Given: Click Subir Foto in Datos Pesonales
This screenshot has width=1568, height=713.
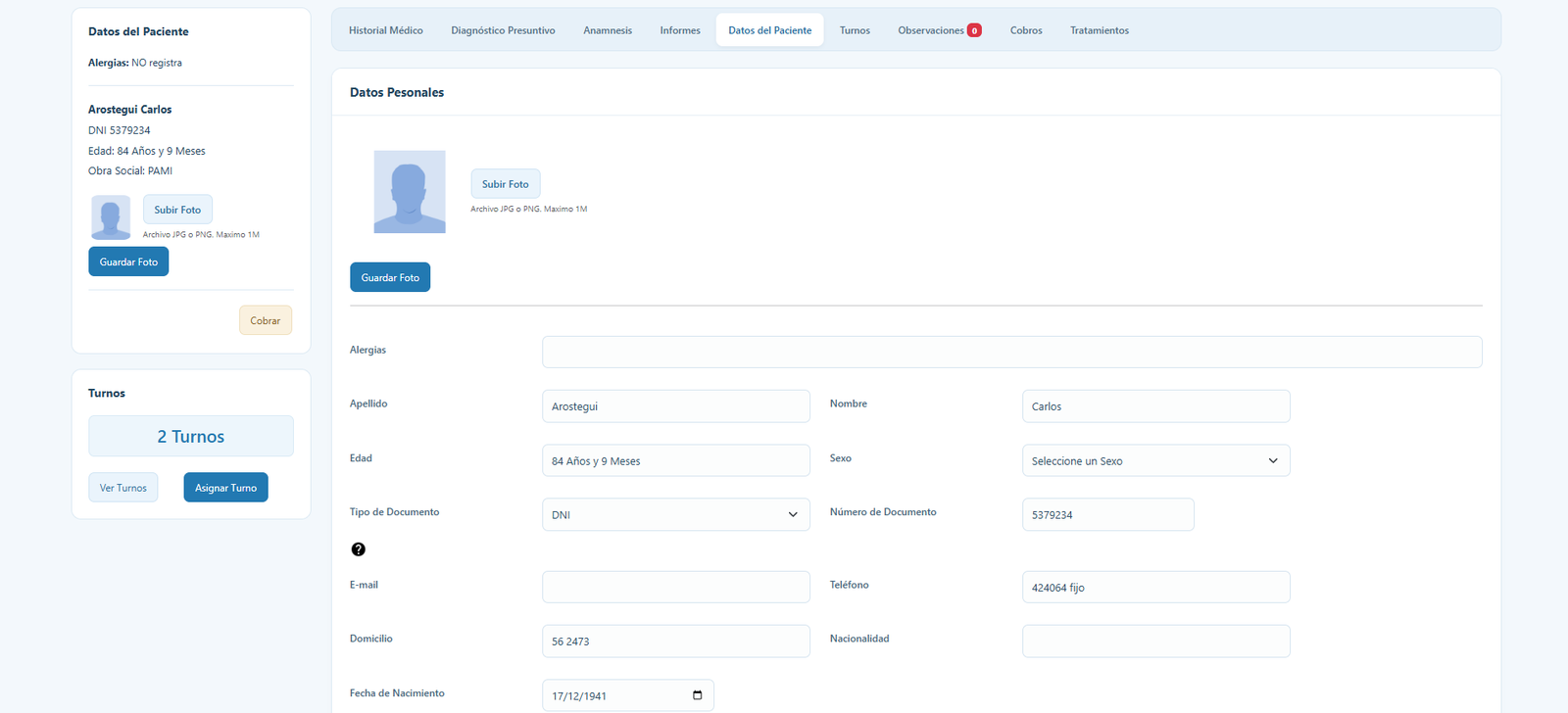Looking at the screenshot, I should click(506, 184).
